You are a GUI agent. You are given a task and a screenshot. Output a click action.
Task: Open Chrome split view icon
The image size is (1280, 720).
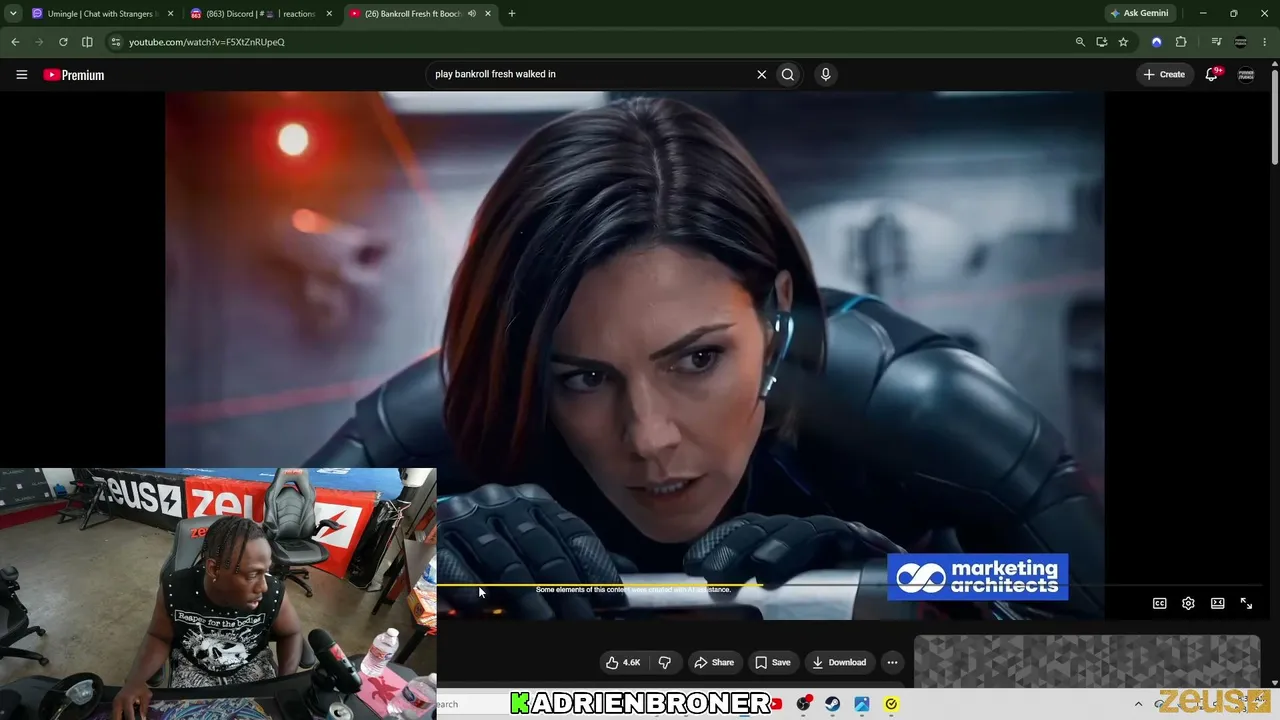(x=87, y=42)
